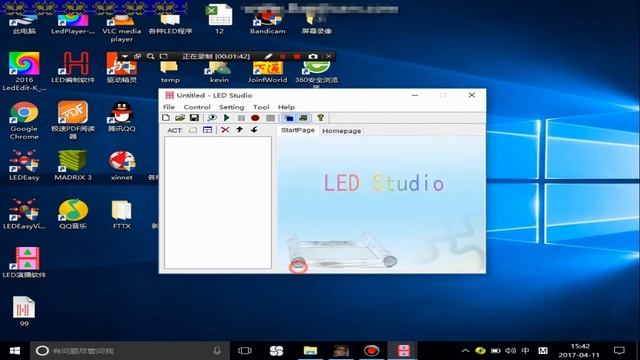Open the File menu

[169, 107]
